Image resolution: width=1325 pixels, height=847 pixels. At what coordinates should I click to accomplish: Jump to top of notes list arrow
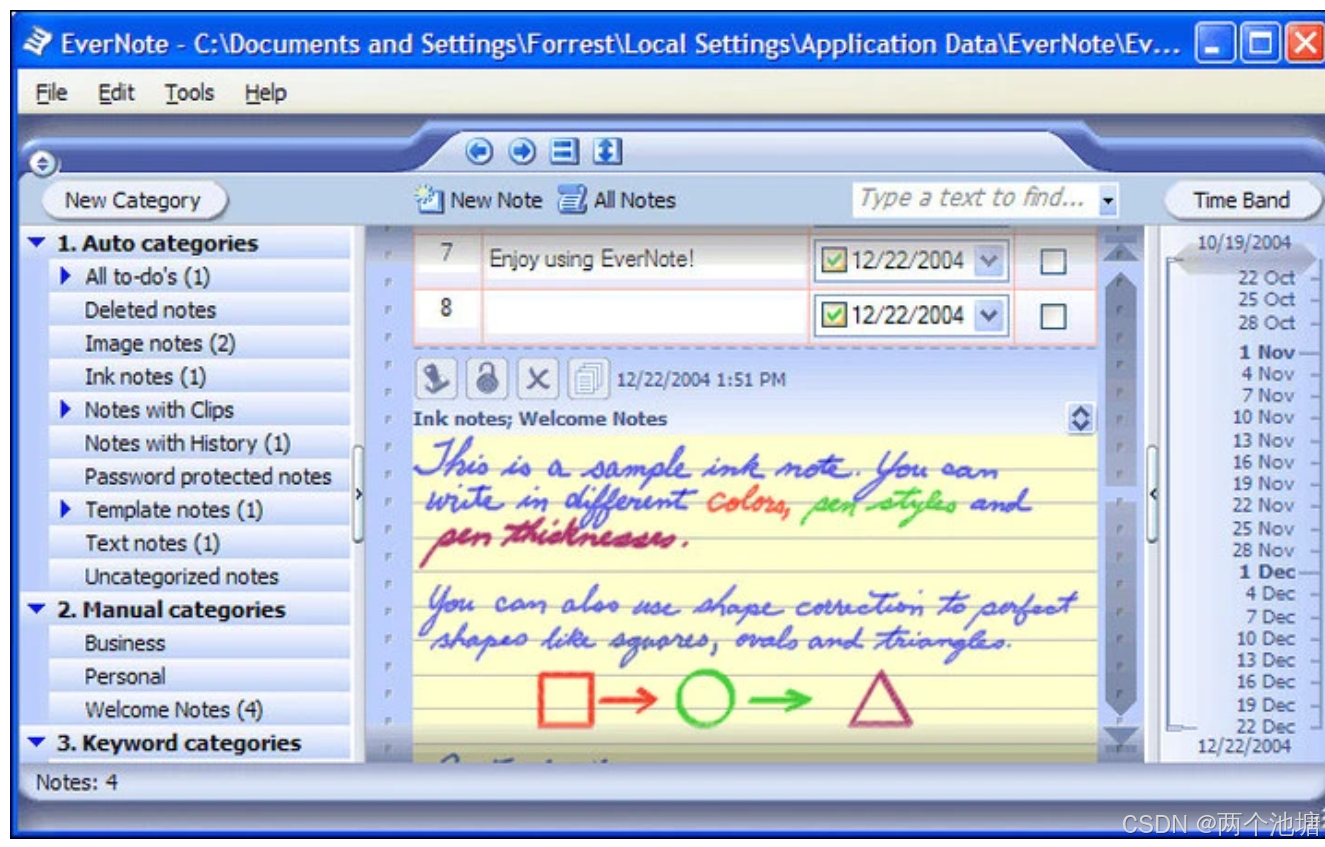click(1121, 248)
